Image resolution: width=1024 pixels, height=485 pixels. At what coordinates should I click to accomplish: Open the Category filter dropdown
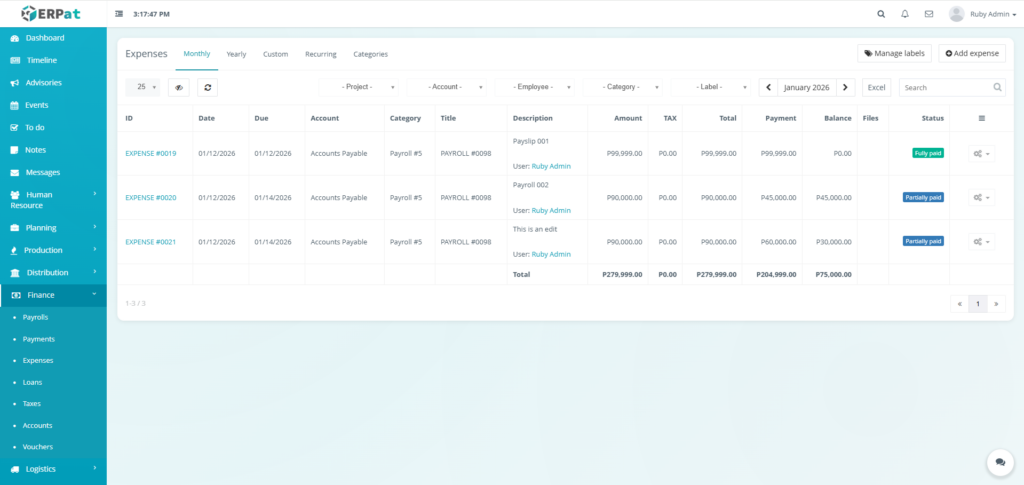623,87
